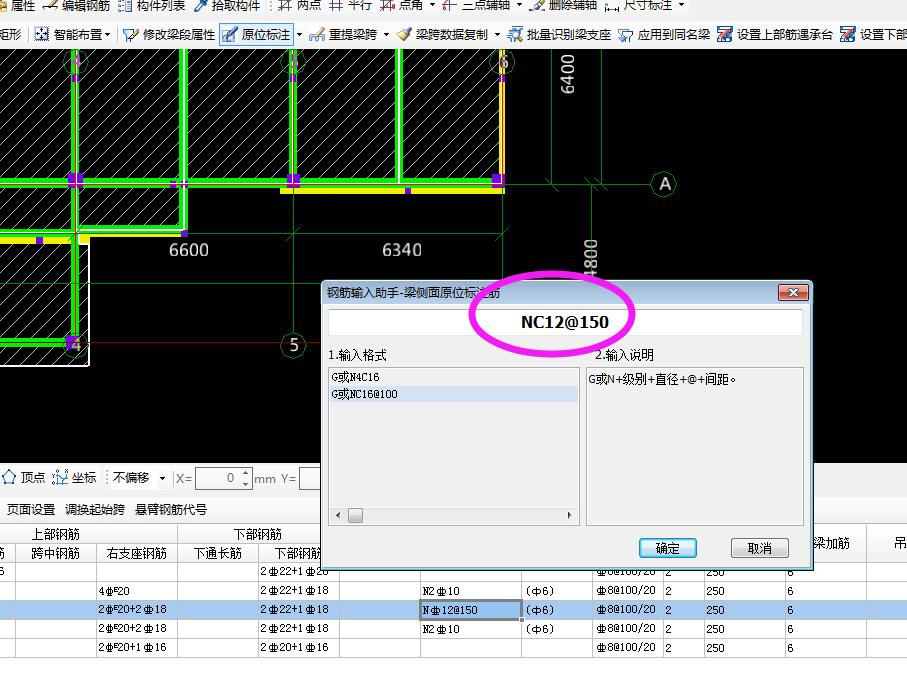Click 应用到同名梁 apply to same-name beams
Image resolution: width=907 pixels, height=690 pixels.
[664, 35]
